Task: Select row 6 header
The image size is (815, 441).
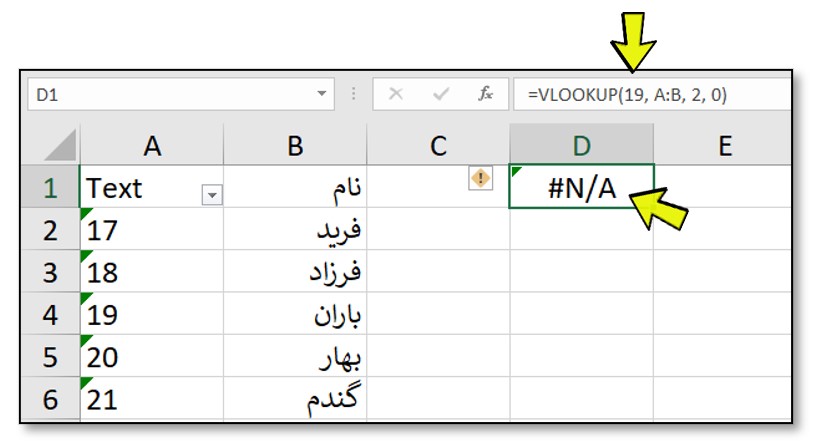Action: pos(50,399)
